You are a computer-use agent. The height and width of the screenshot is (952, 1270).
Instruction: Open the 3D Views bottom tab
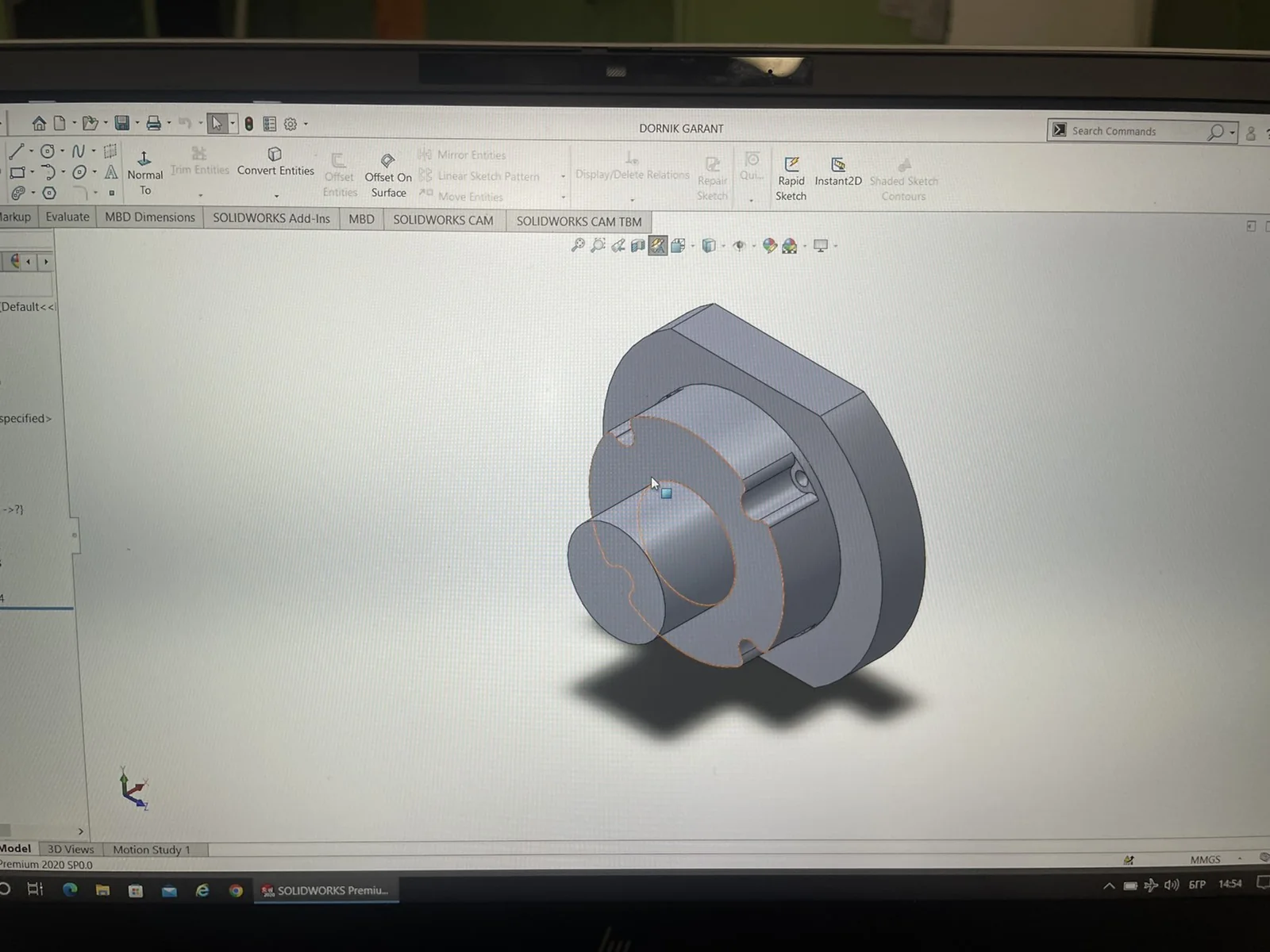pyautogui.click(x=70, y=849)
